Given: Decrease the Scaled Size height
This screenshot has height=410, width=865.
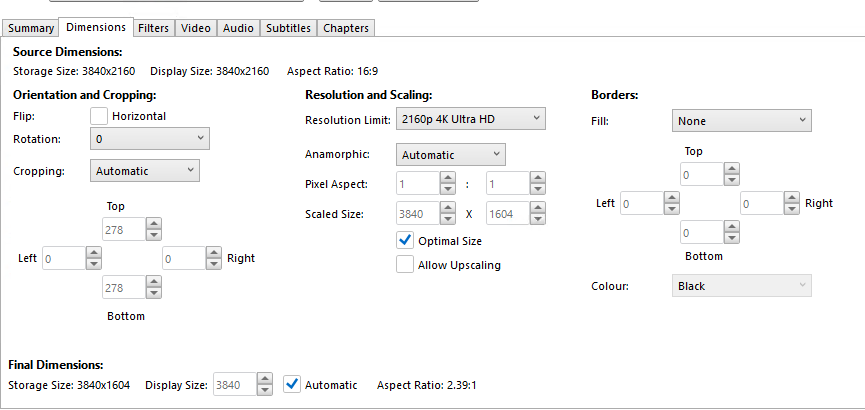Looking at the screenshot, I should [538, 219].
